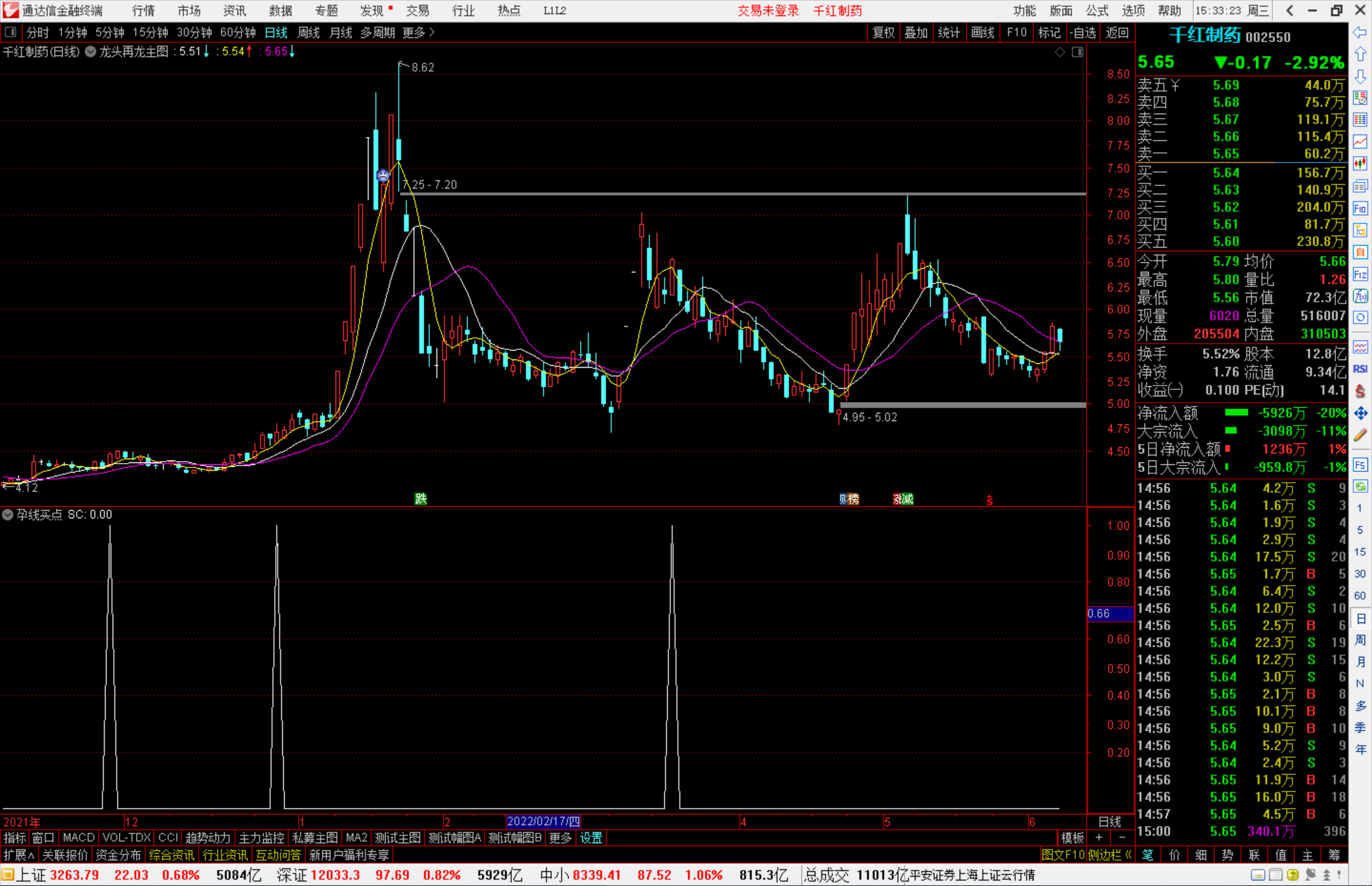Click the circle shape sidebar icon
The height and width of the screenshot is (886, 1372).
click(x=1360, y=318)
